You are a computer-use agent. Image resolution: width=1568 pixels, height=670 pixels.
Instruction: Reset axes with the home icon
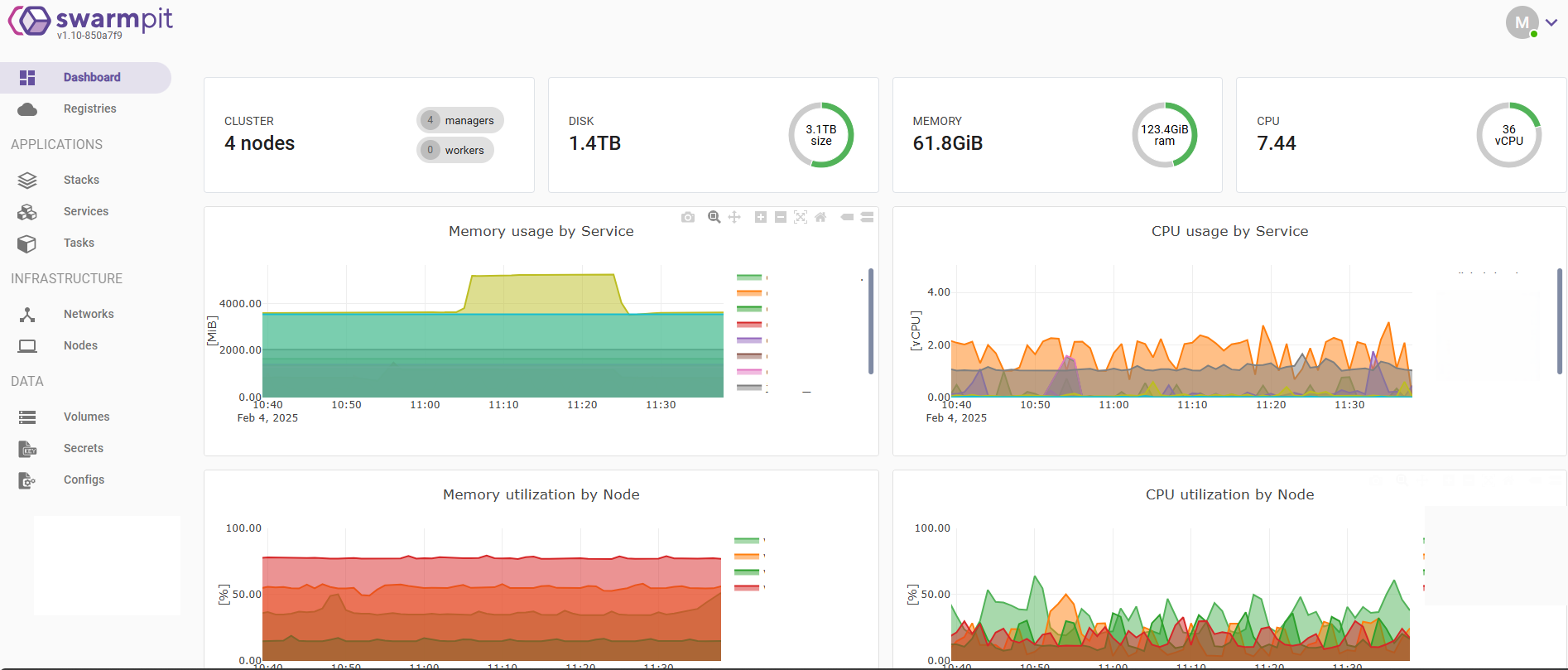tap(820, 217)
